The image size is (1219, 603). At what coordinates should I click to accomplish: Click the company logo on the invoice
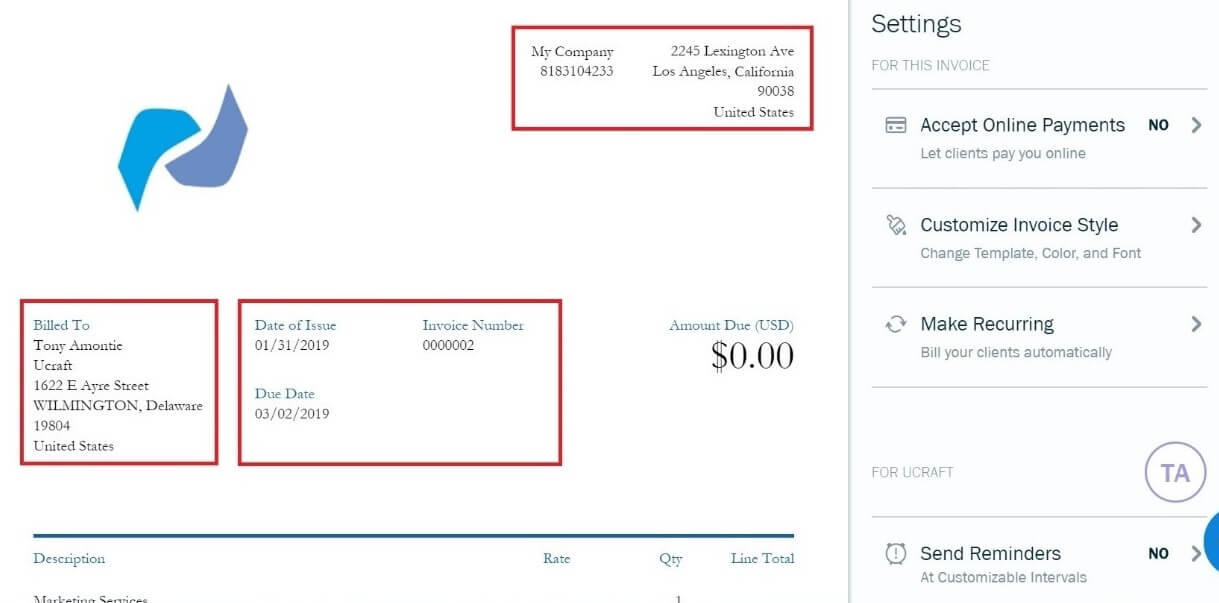tap(185, 148)
